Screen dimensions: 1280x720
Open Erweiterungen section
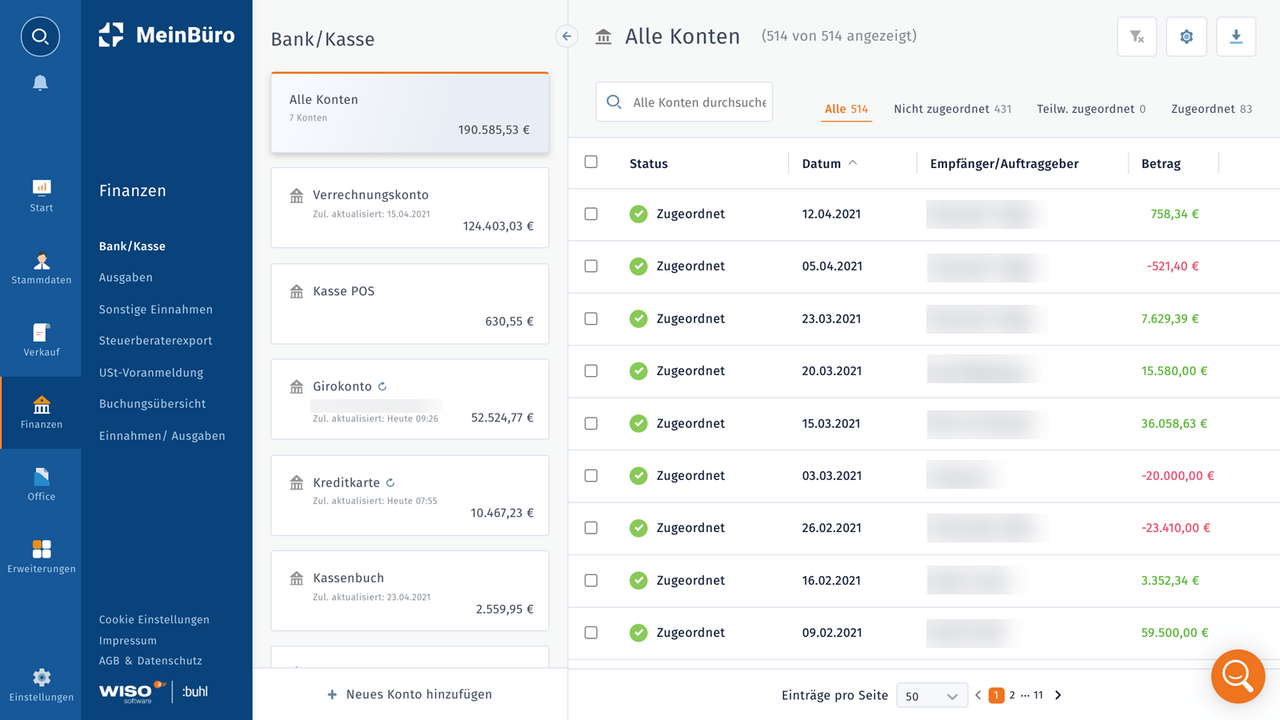pyautogui.click(x=41, y=557)
